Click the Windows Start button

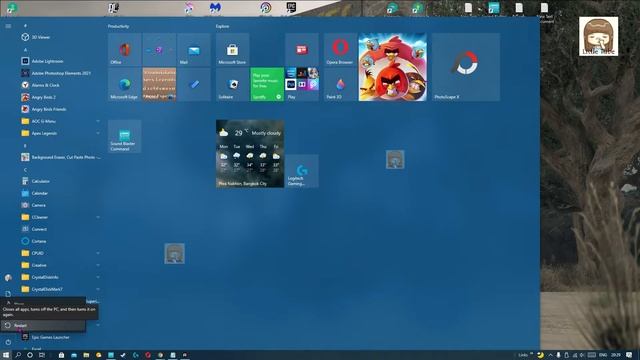[6, 355]
